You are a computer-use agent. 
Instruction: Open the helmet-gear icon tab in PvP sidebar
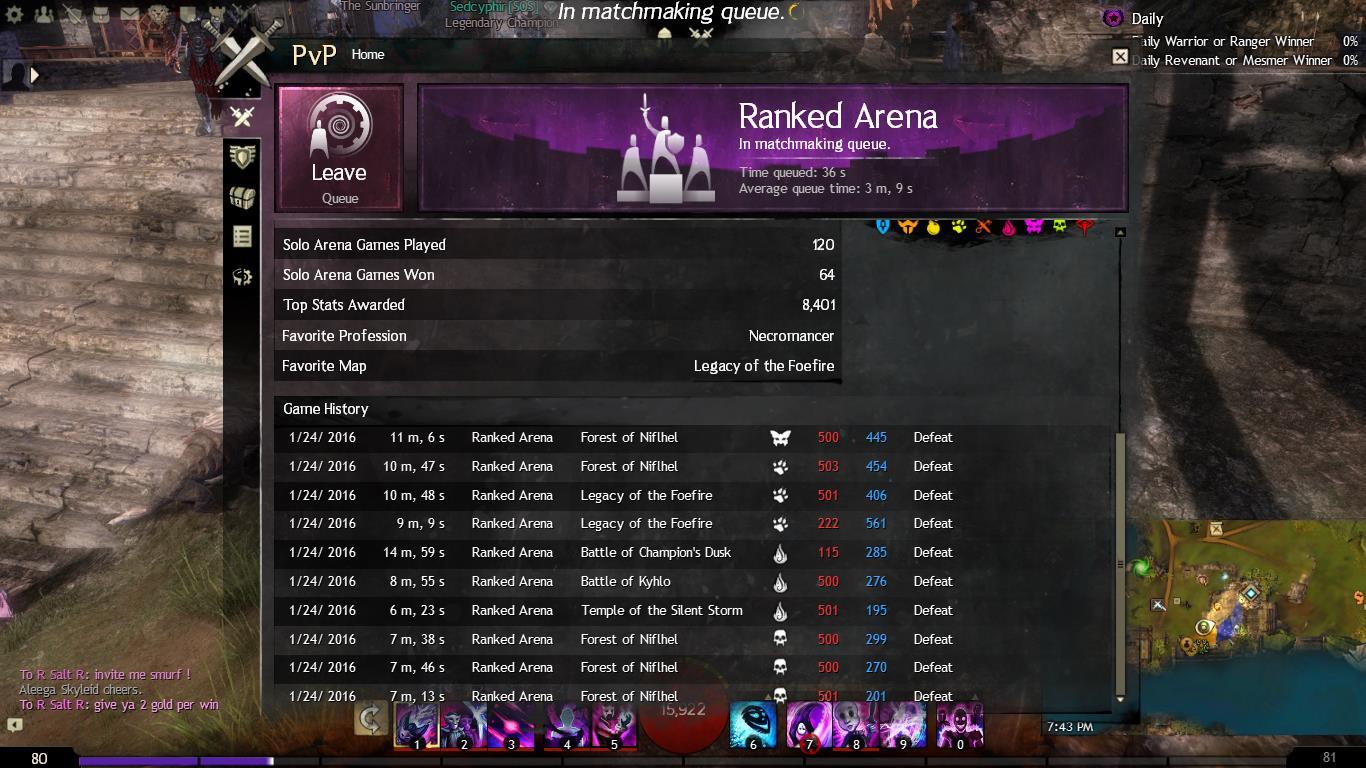point(242,276)
